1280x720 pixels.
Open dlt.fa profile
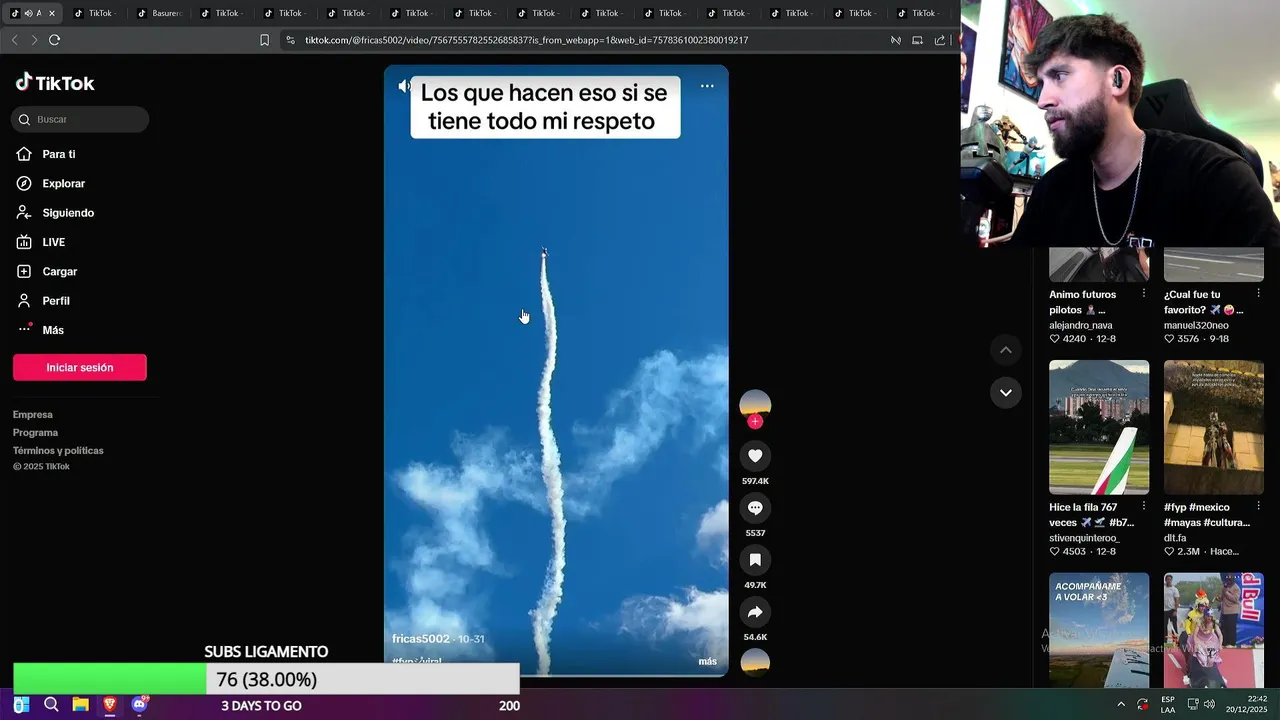(1175, 538)
